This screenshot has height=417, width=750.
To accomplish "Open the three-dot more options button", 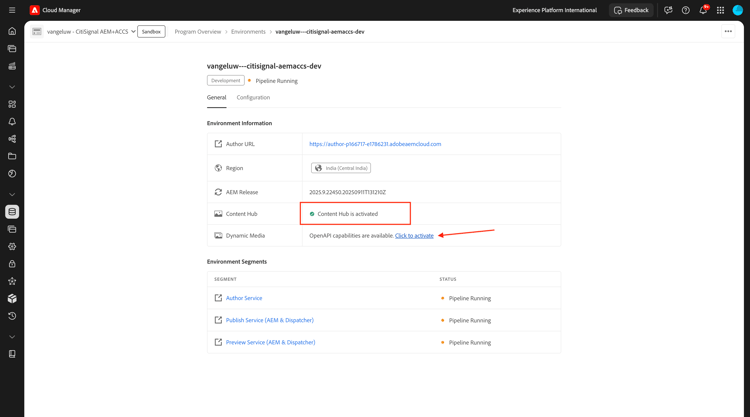I will tap(728, 32).
